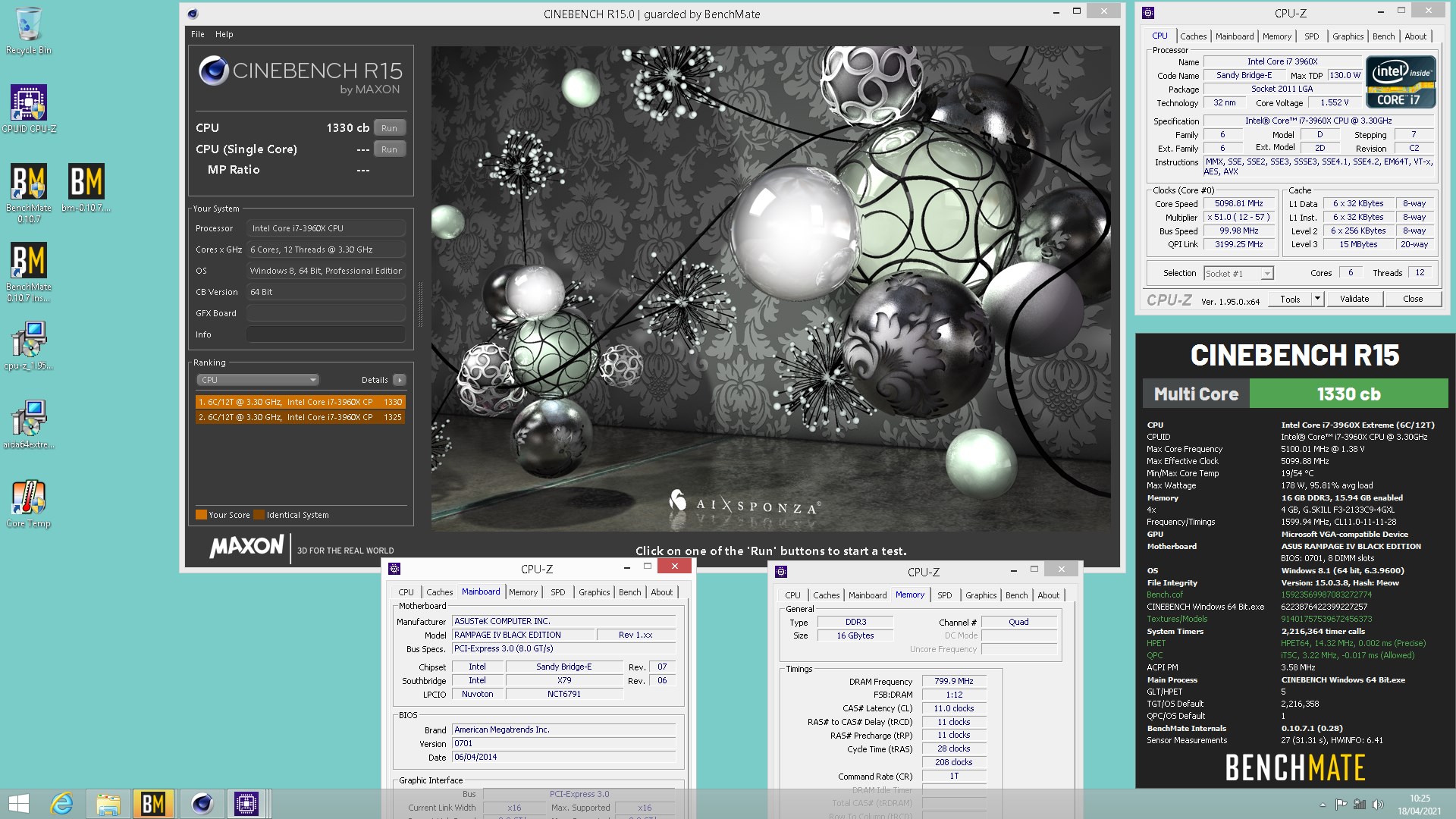Screen dimensions: 1456x819
Task: Open Action Center flag in system tray
Action: [x=1341, y=805]
